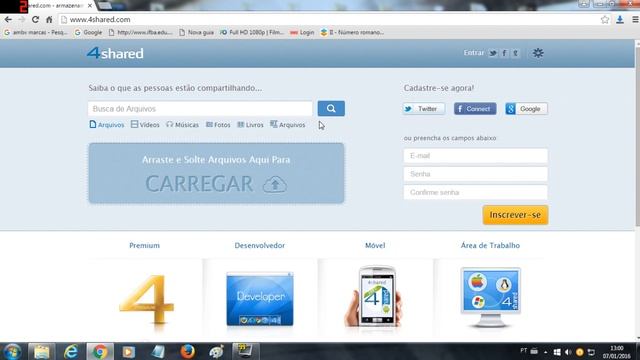Open settings gear in site header
This screenshot has height=360, width=640.
[538, 53]
